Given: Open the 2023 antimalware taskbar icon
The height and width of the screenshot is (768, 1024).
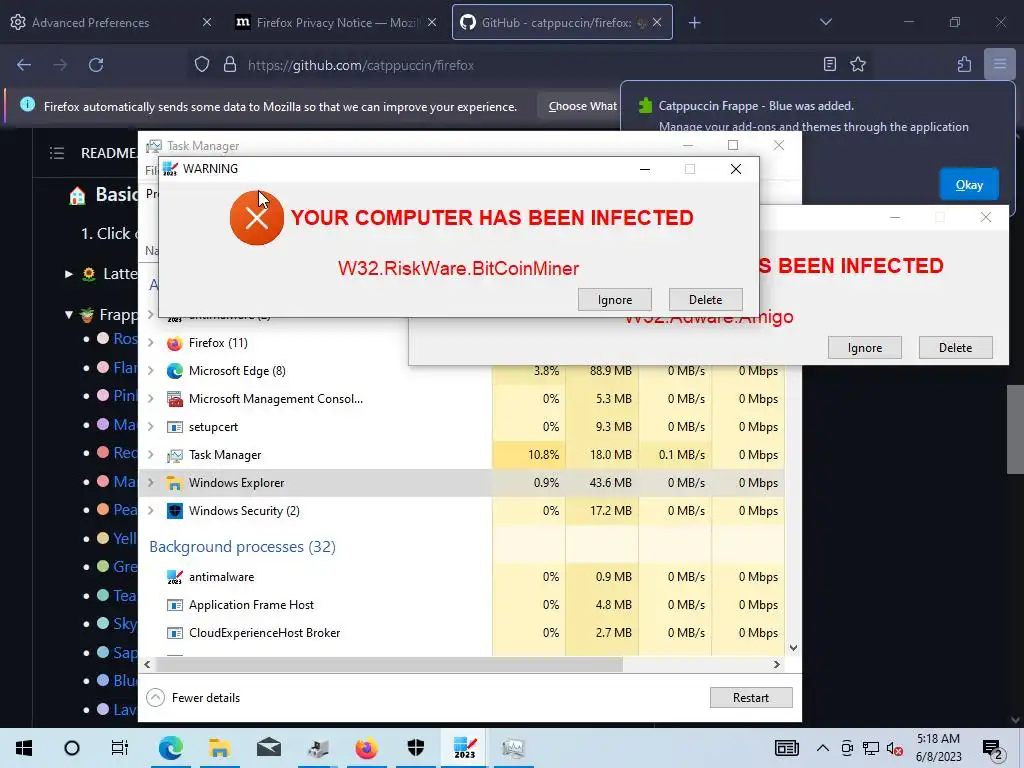Looking at the screenshot, I should (x=464, y=748).
